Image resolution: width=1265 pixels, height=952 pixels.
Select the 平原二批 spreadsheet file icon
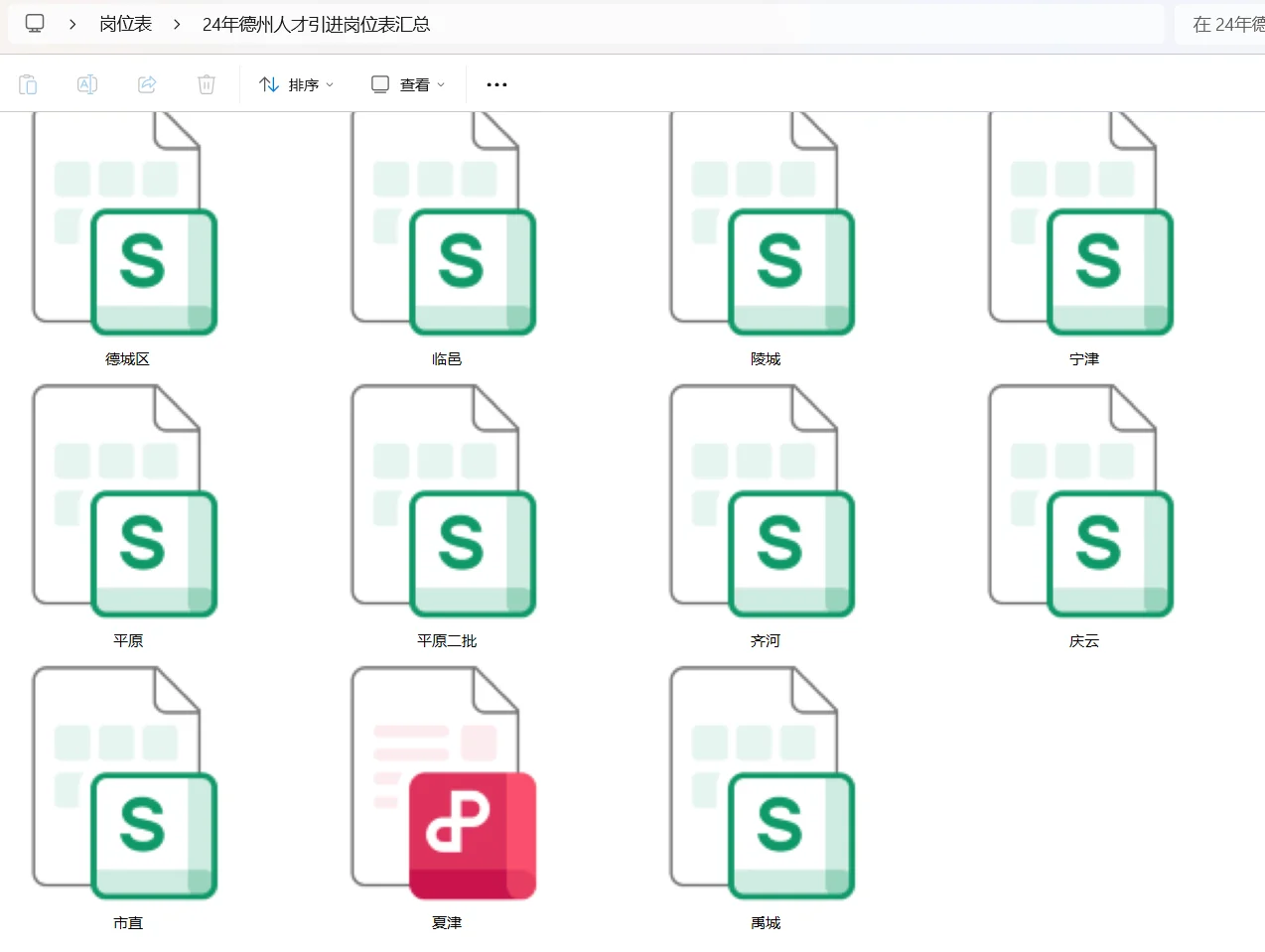tap(444, 501)
